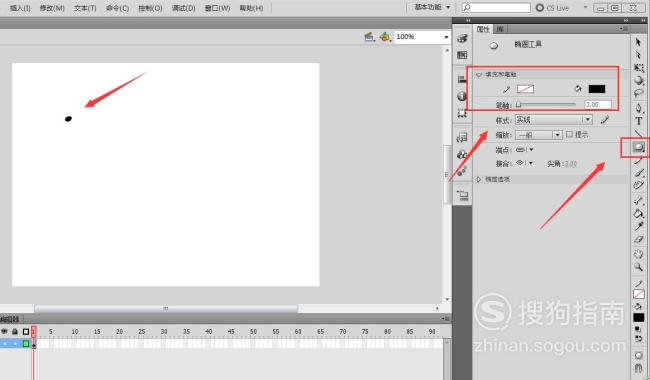Select the Deco tool

(639, 186)
